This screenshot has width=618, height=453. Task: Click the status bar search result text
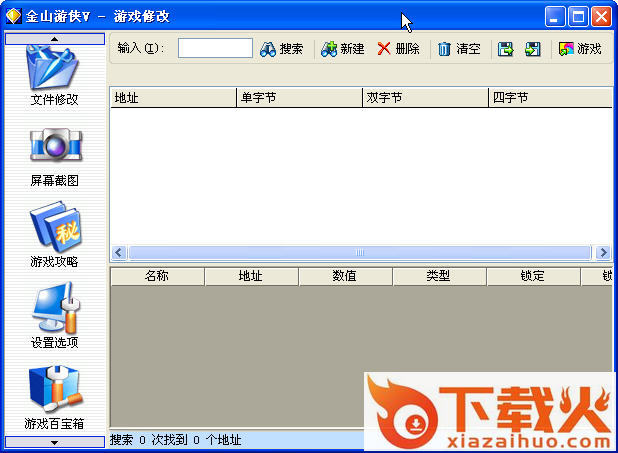coord(175,440)
